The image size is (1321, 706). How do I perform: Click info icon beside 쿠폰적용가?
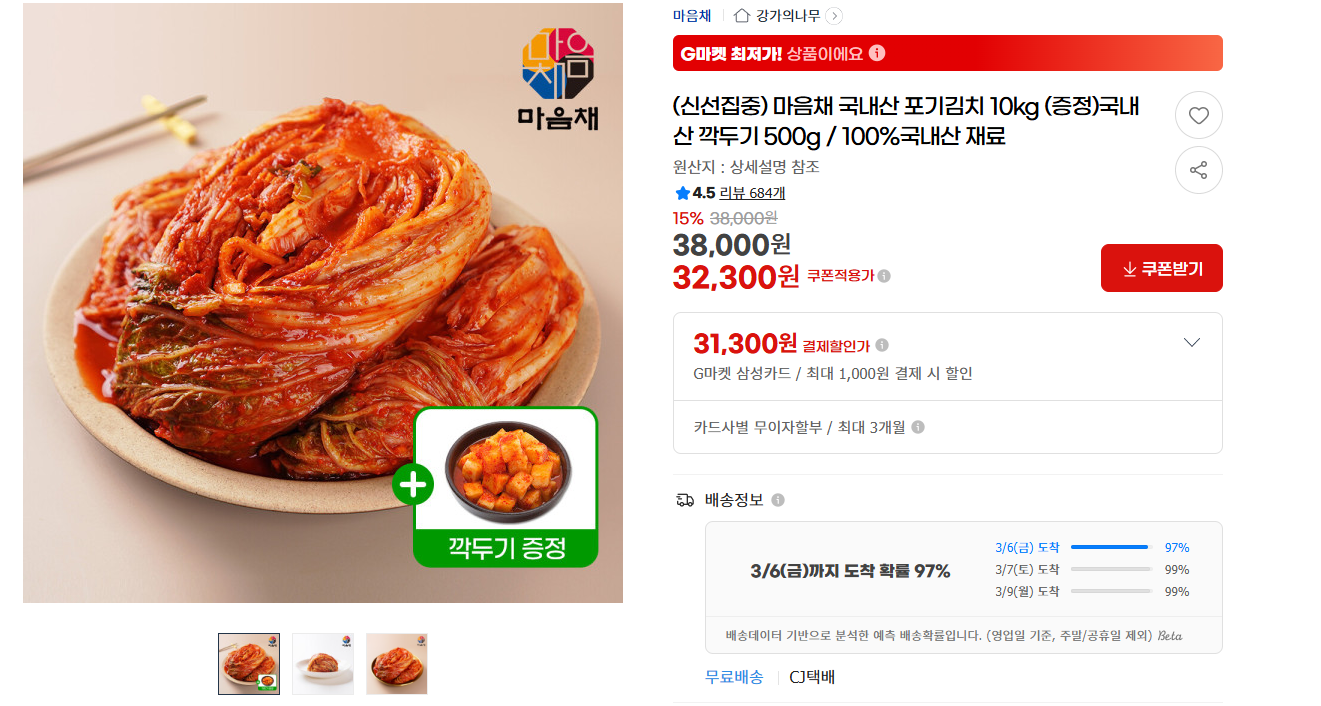click(884, 276)
